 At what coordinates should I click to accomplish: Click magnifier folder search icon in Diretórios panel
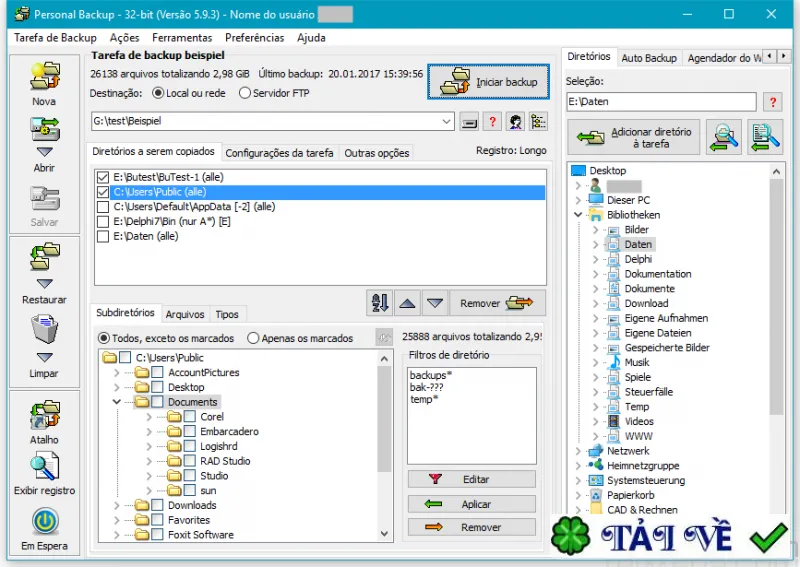[x=724, y=137]
